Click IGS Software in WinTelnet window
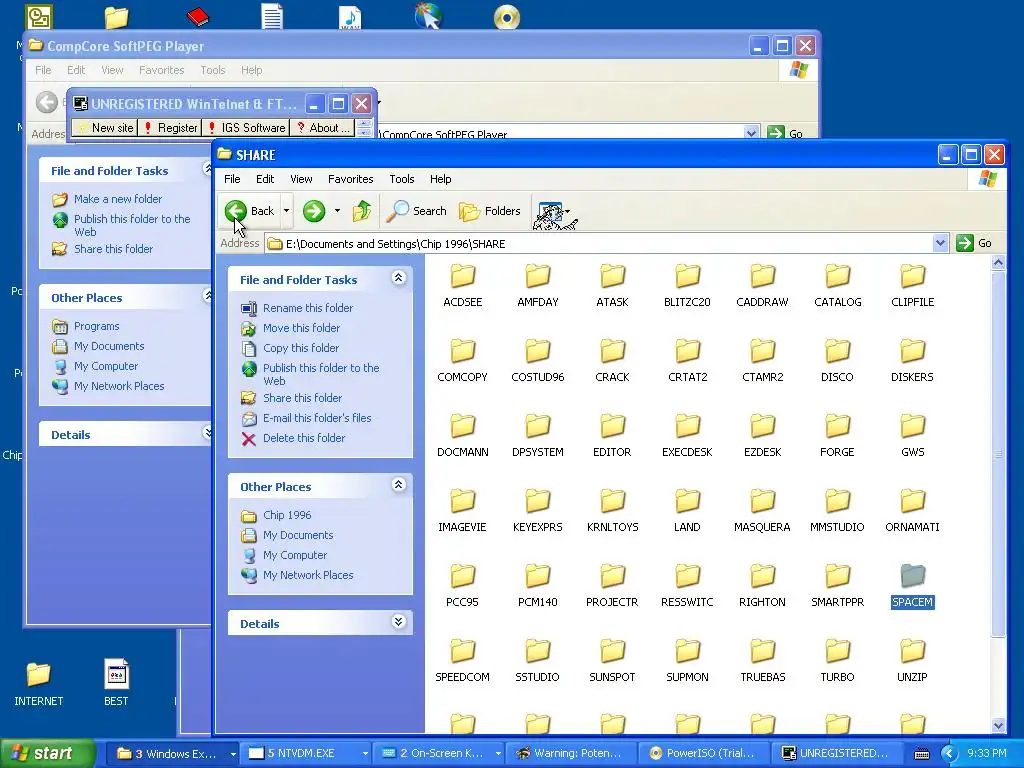Screen dimensions: 1024x768 (x=246, y=127)
